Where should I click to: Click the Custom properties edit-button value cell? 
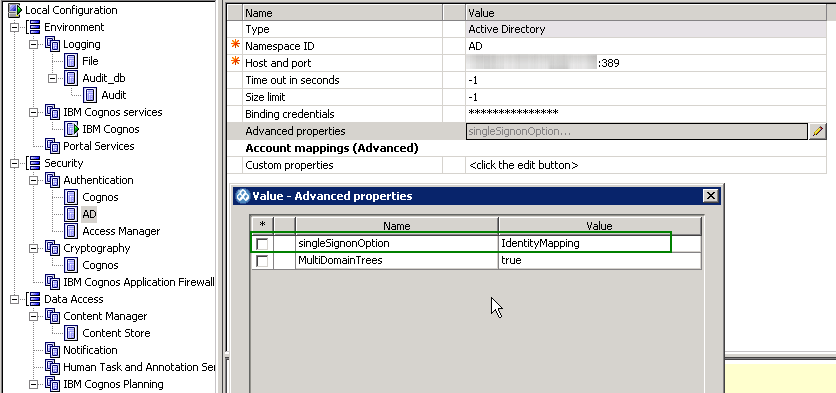click(x=646, y=165)
